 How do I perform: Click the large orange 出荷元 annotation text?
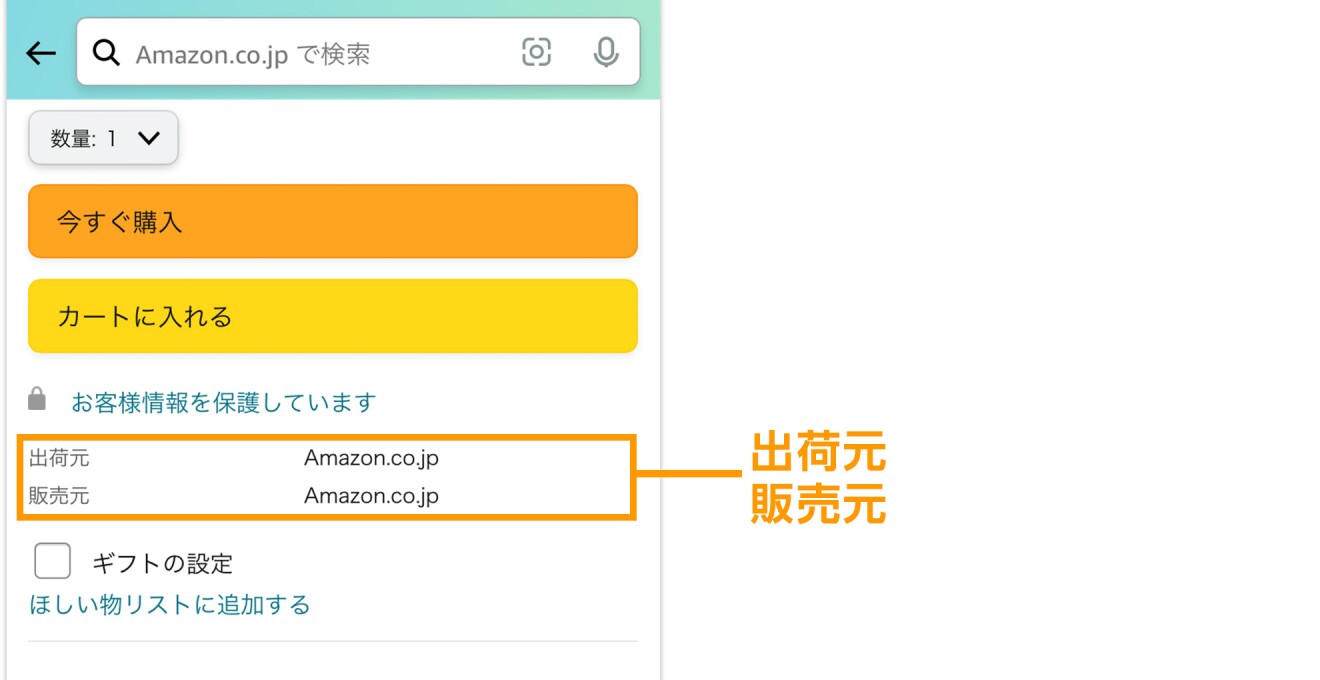pyautogui.click(x=818, y=453)
